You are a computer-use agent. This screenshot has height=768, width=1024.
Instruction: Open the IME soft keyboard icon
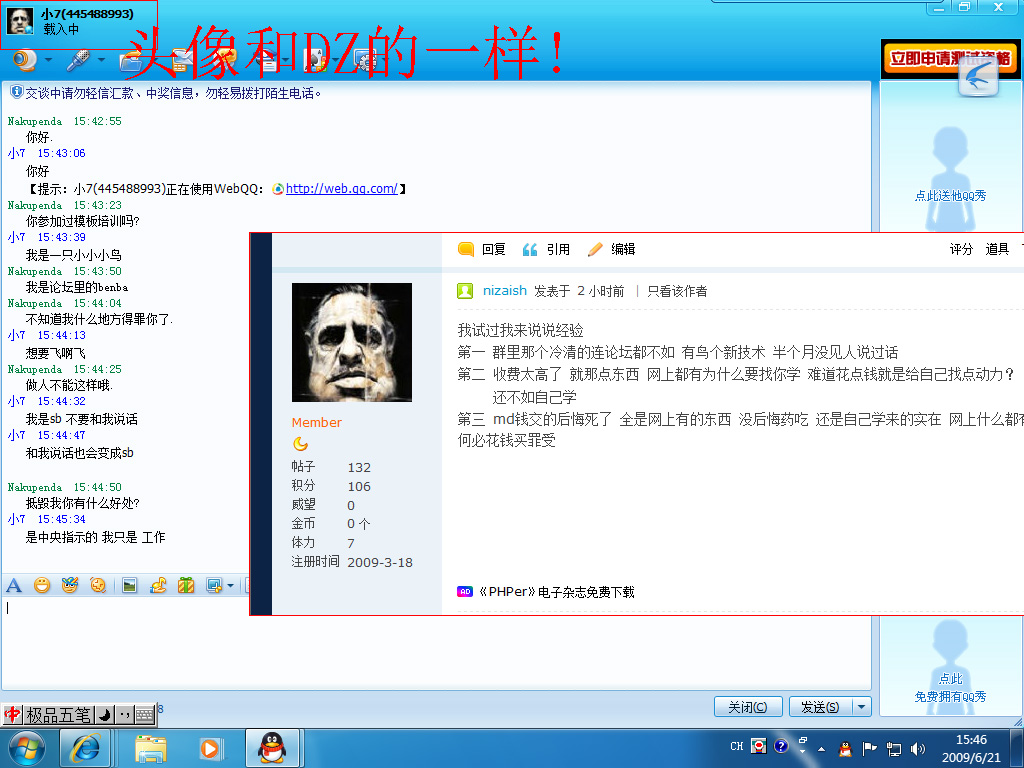[x=144, y=716]
